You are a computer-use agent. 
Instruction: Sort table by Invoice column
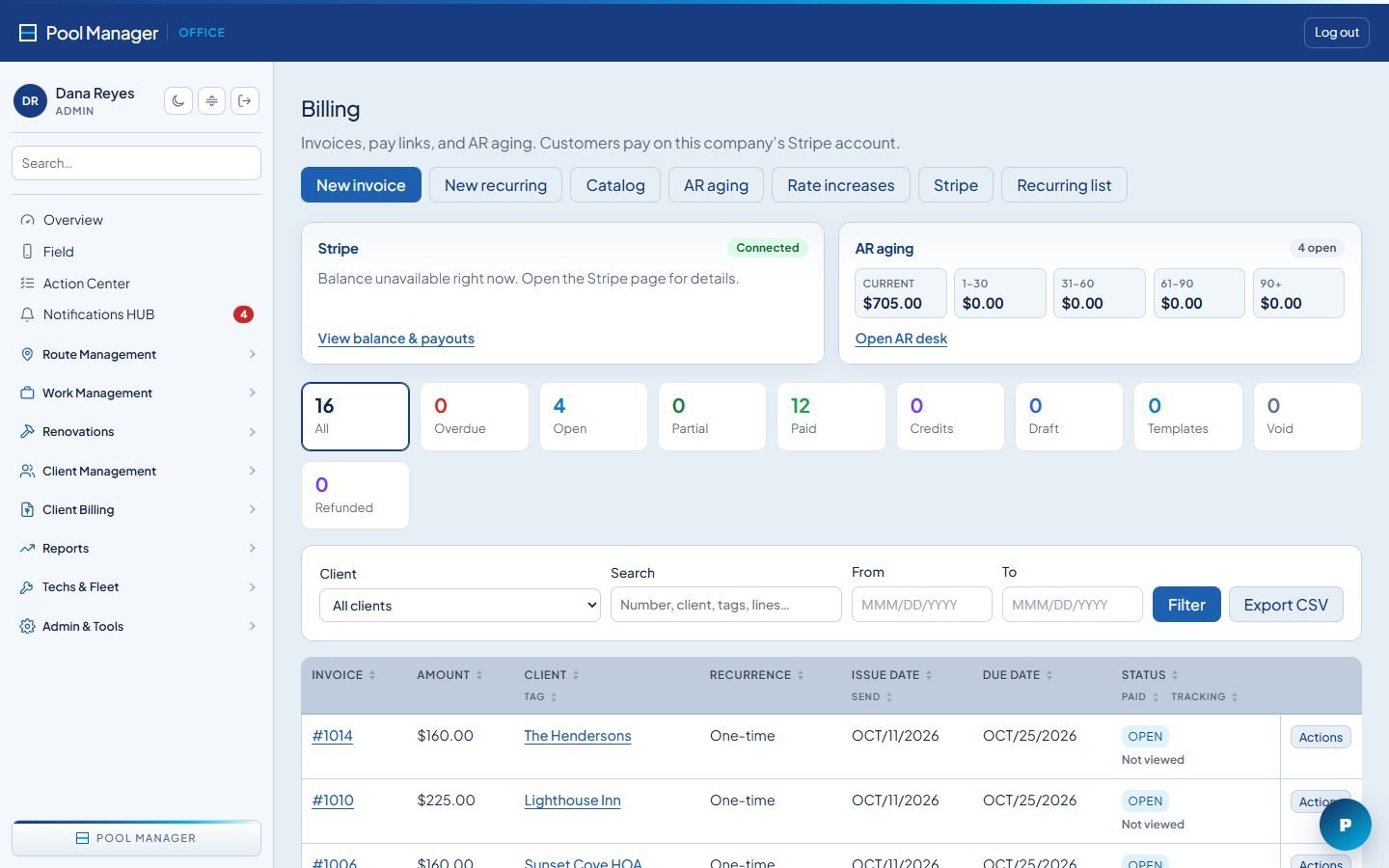pos(343,675)
